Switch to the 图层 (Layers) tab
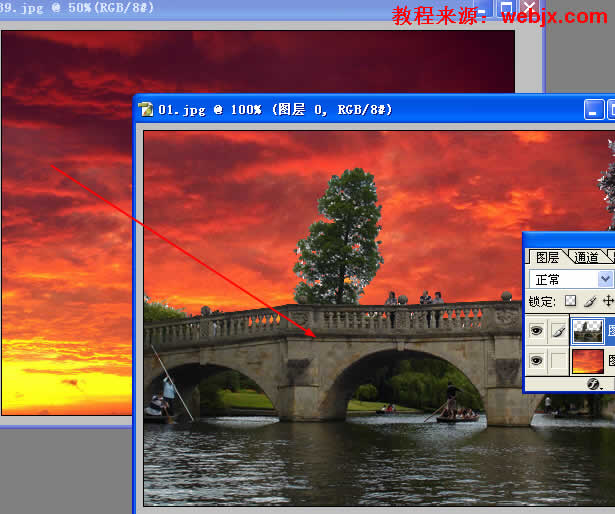Screen dimensions: 615x514 pos(547,257)
